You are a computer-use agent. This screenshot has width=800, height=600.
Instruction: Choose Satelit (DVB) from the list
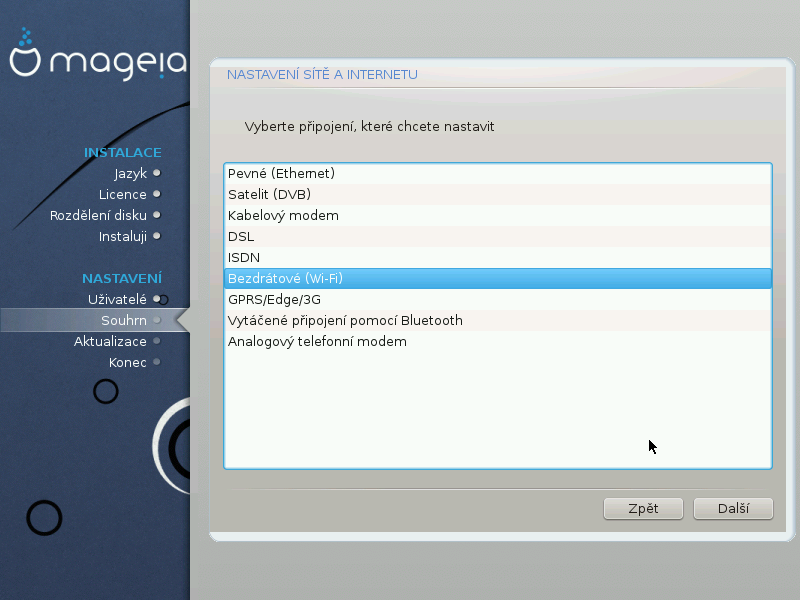coord(498,194)
